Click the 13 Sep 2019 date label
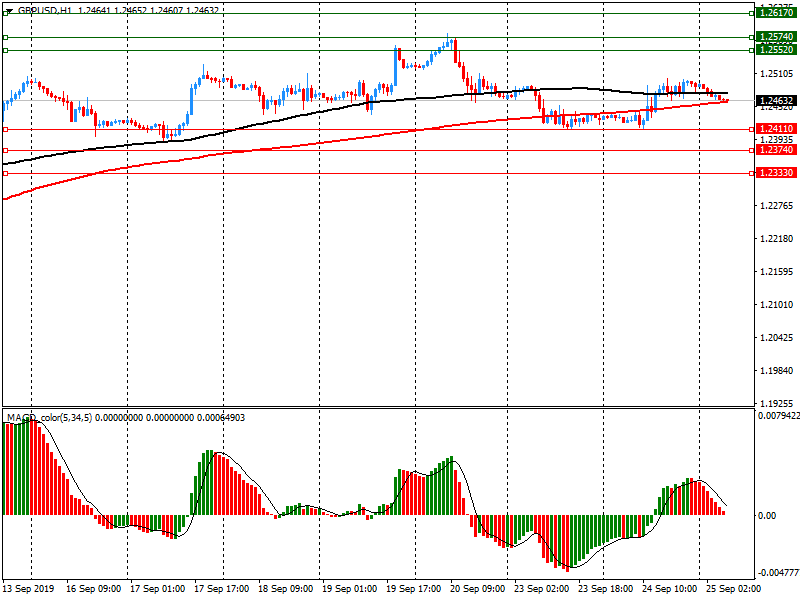 click(x=29, y=589)
